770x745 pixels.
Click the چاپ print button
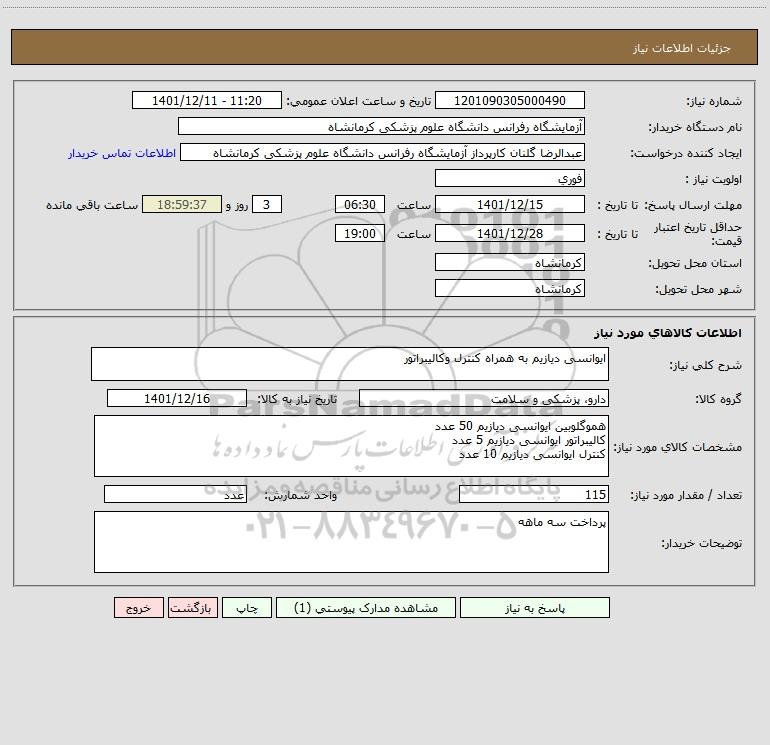click(247, 607)
